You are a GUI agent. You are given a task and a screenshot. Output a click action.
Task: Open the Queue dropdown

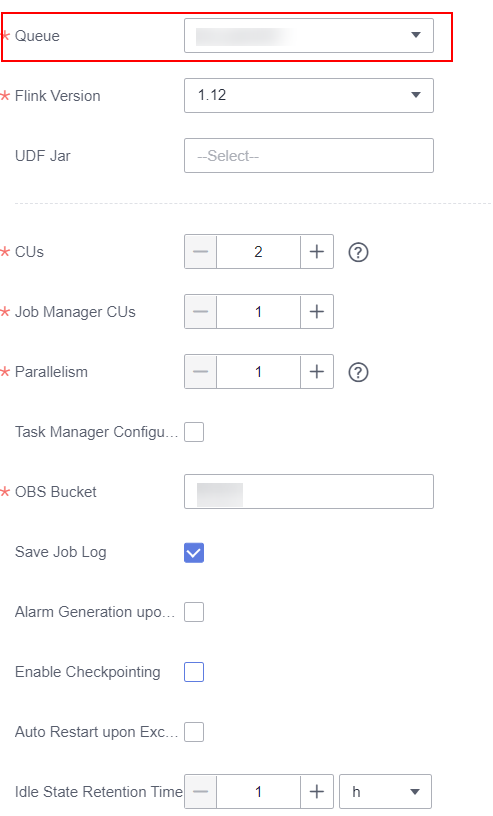(309, 35)
